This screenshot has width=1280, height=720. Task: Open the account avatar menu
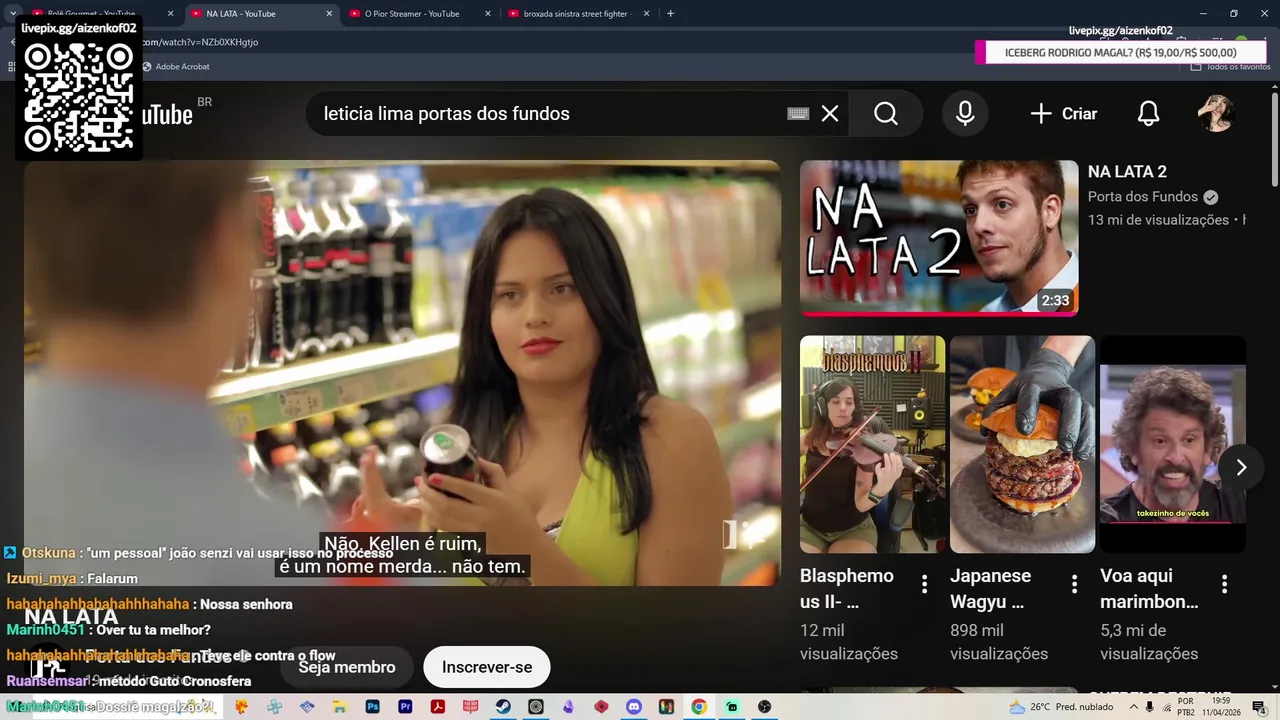click(1216, 114)
